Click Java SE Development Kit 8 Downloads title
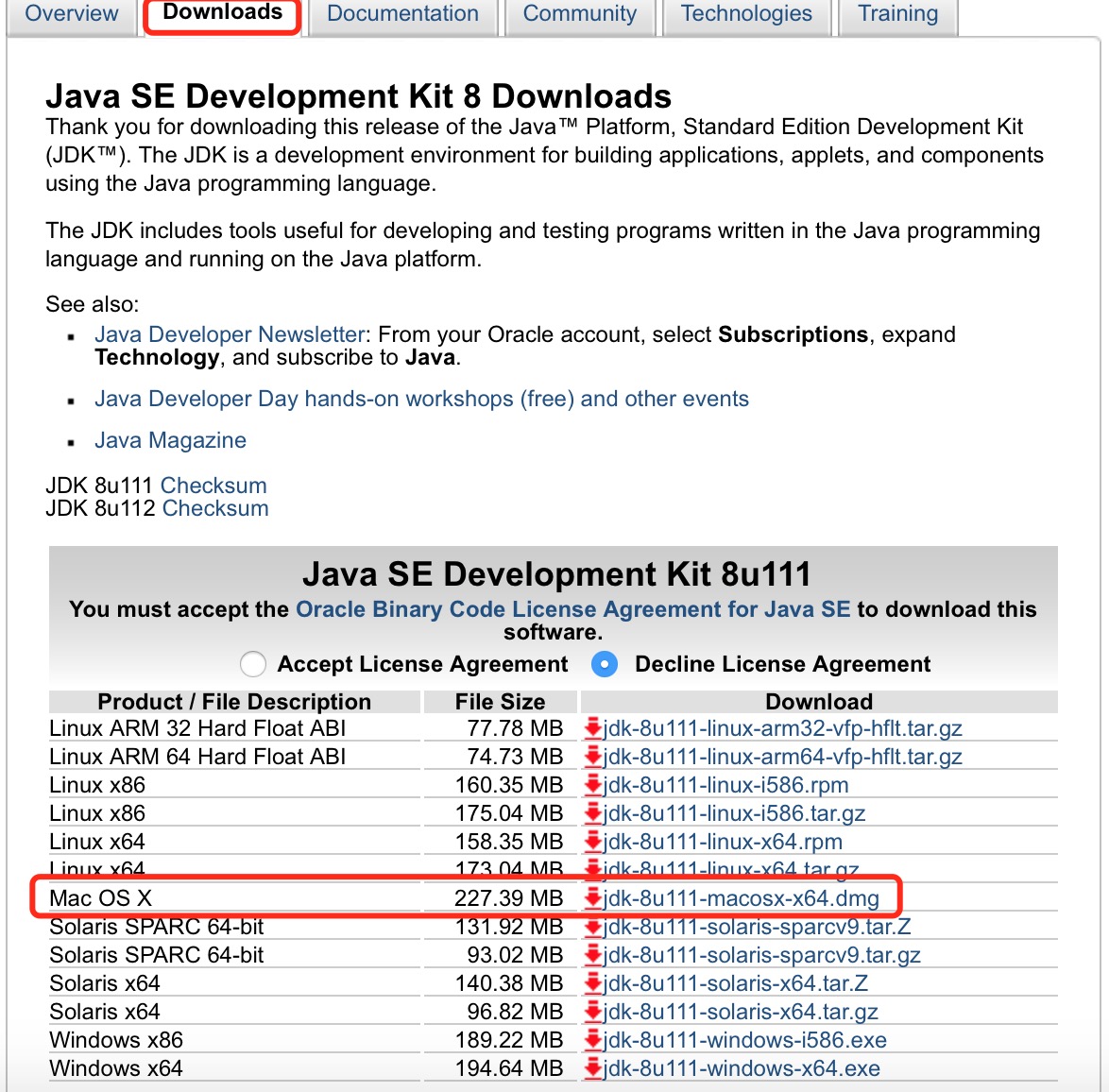The height and width of the screenshot is (1092, 1109). click(359, 95)
